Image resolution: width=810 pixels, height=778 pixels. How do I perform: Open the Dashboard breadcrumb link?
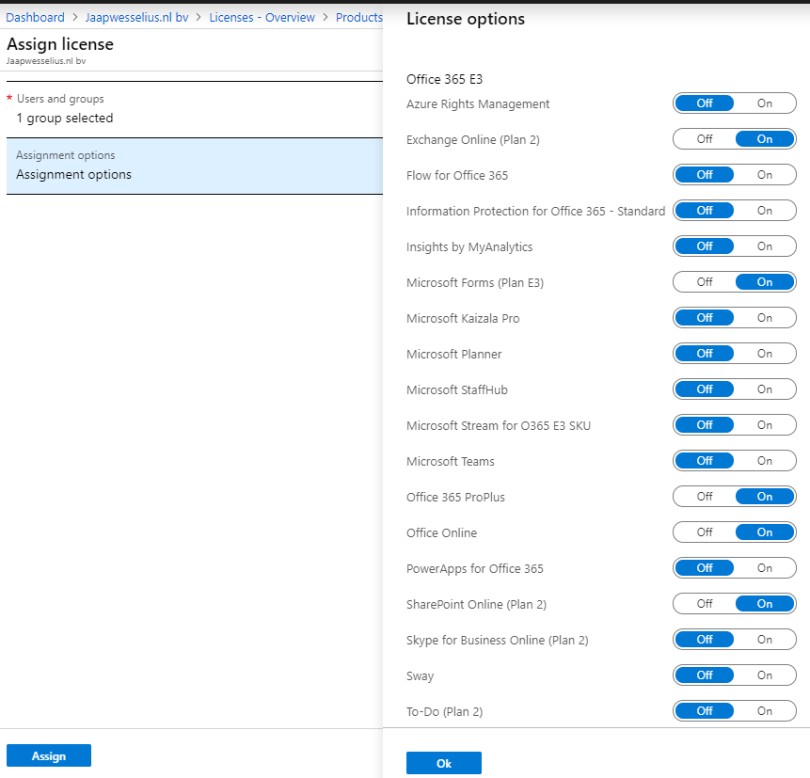[x=35, y=17]
